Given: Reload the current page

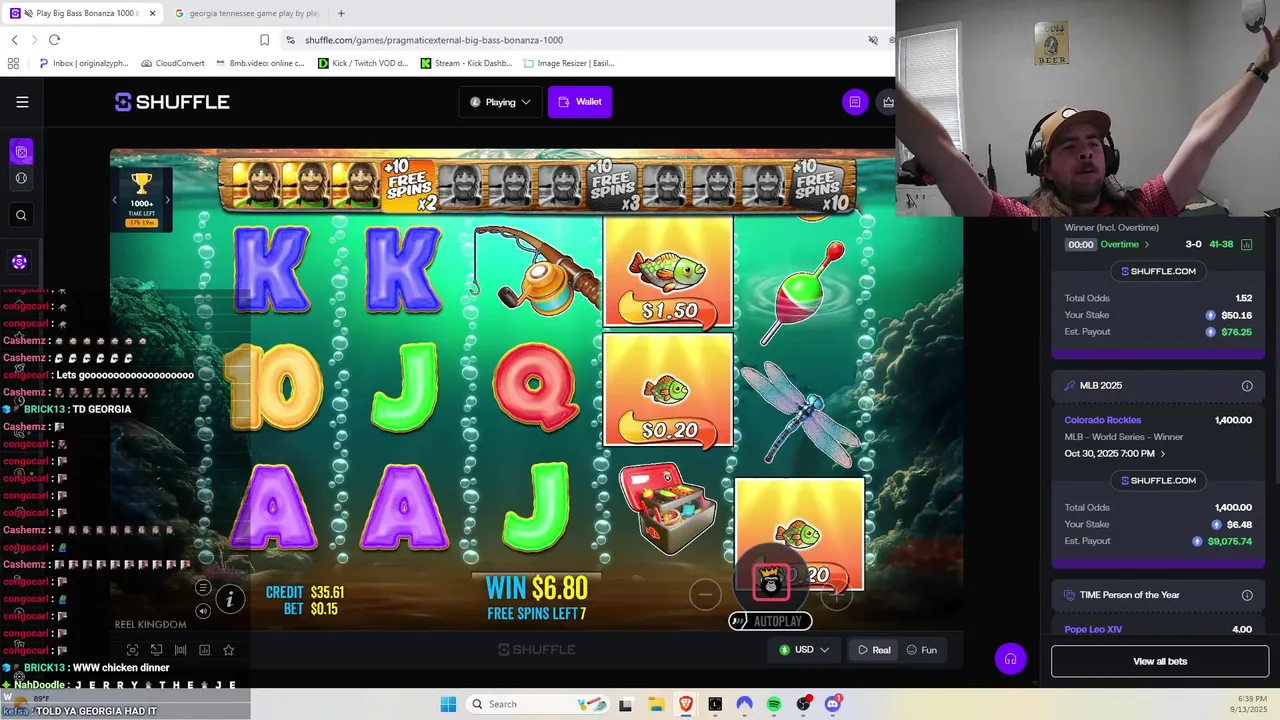Looking at the screenshot, I should point(54,40).
